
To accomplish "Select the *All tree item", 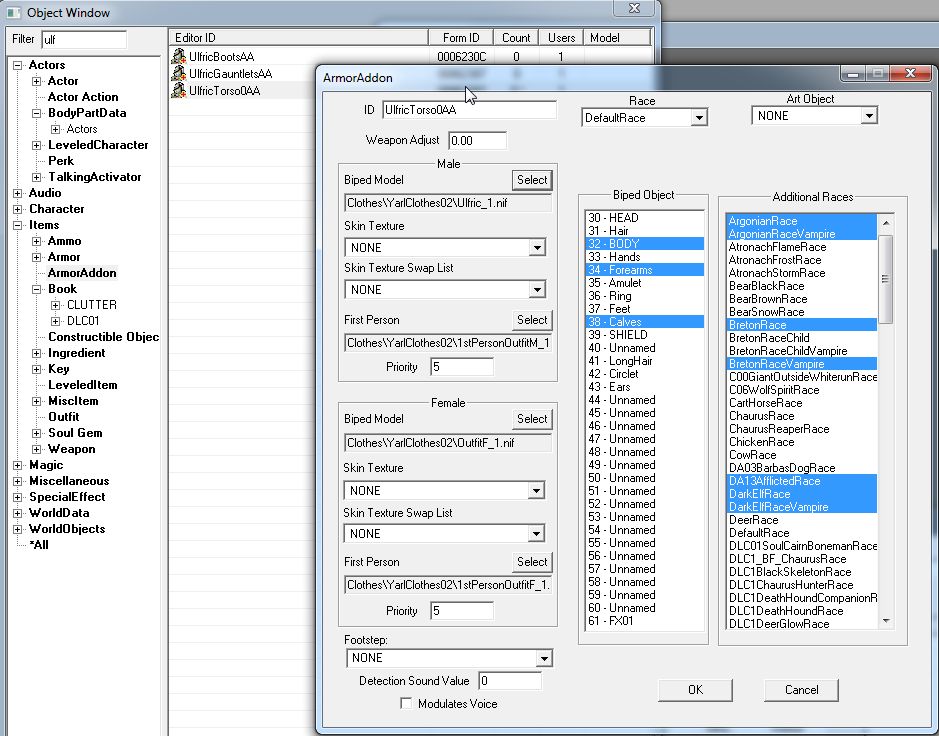I will 39,545.
